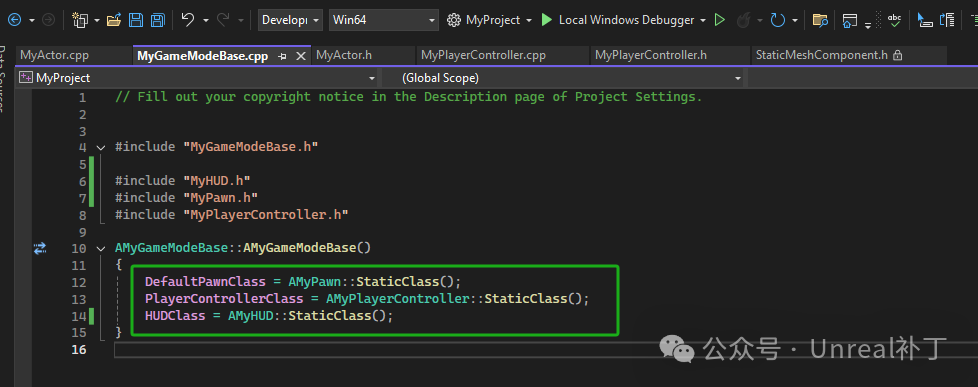Click PlayerControllerClass on line 13
Viewport: 978px width, 387px height.
[x=224, y=298]
